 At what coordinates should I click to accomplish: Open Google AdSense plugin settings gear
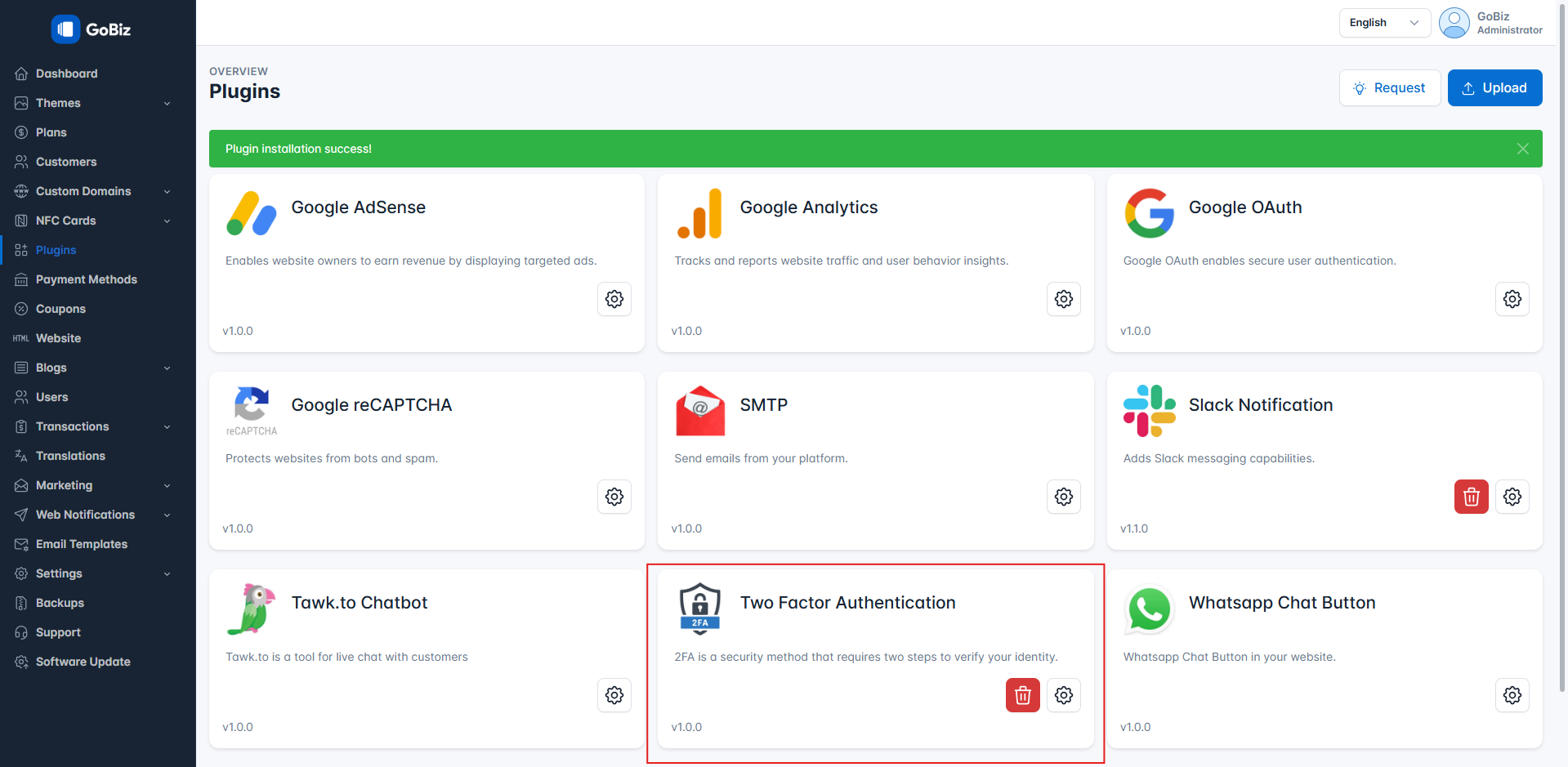point(614,299)
